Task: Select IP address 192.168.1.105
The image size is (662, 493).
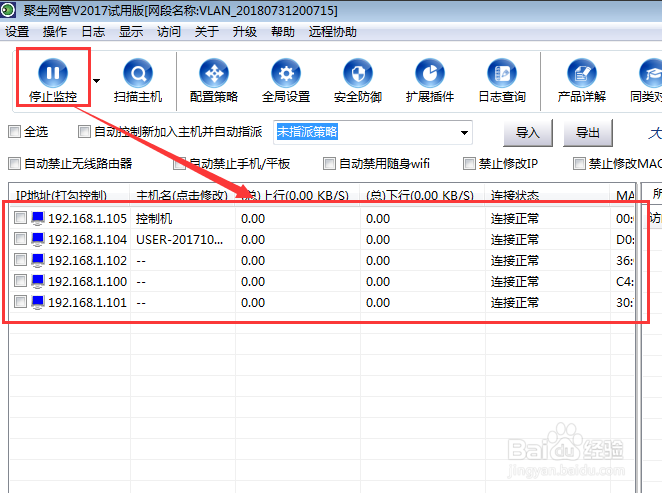Action: pyautogui.click(x=87, y=219)
